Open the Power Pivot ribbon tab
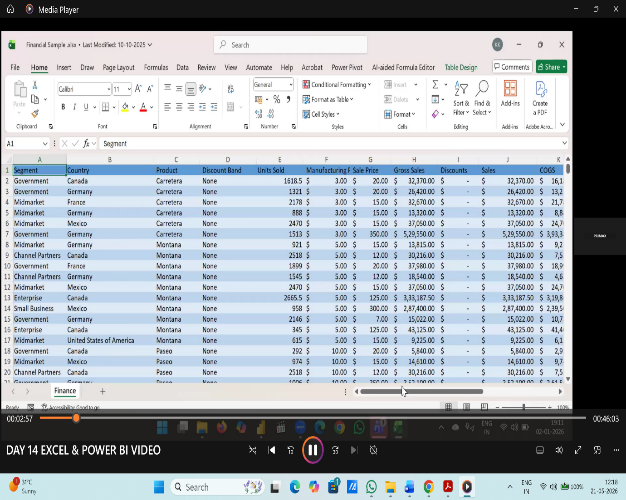Screen dimensions: 626x500 pyautogui.click(x=347, y=67)
